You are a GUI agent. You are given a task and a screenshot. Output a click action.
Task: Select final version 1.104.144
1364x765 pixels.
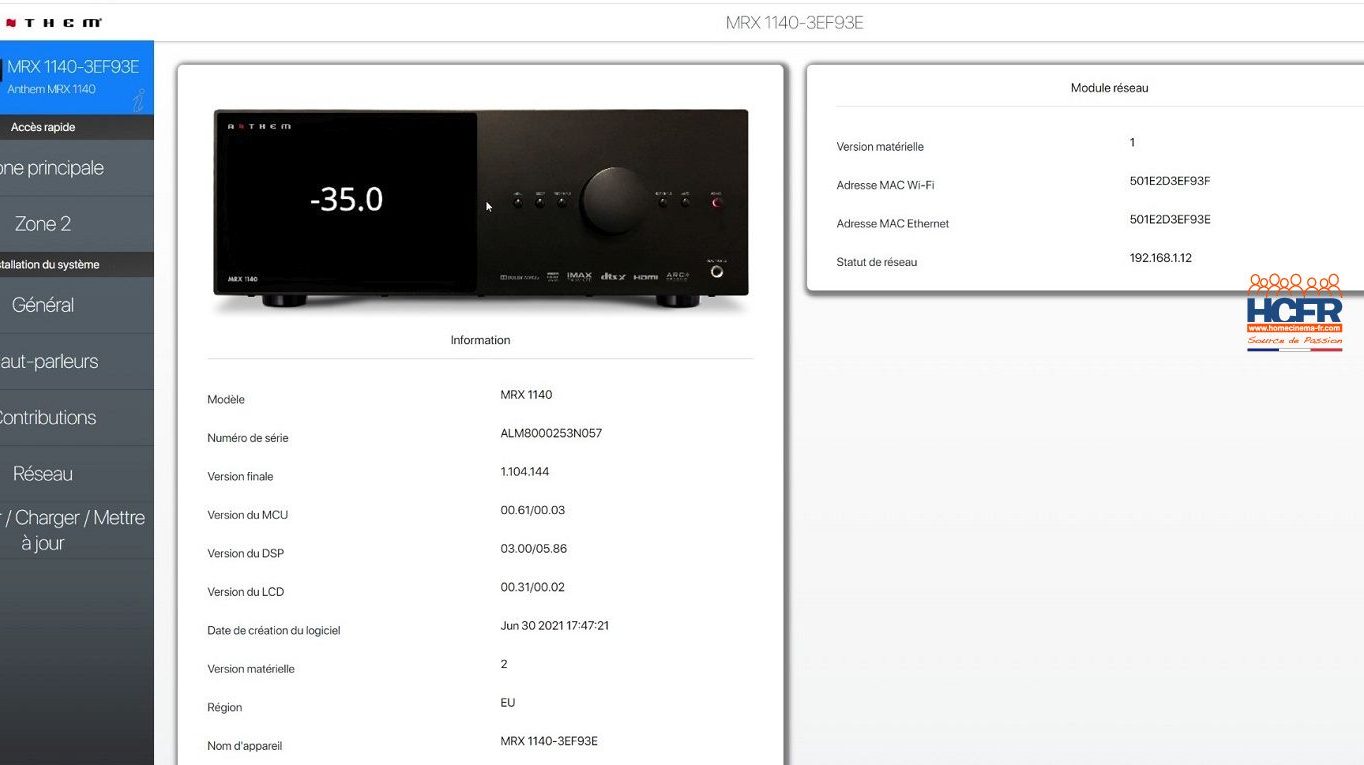[525, 472]
